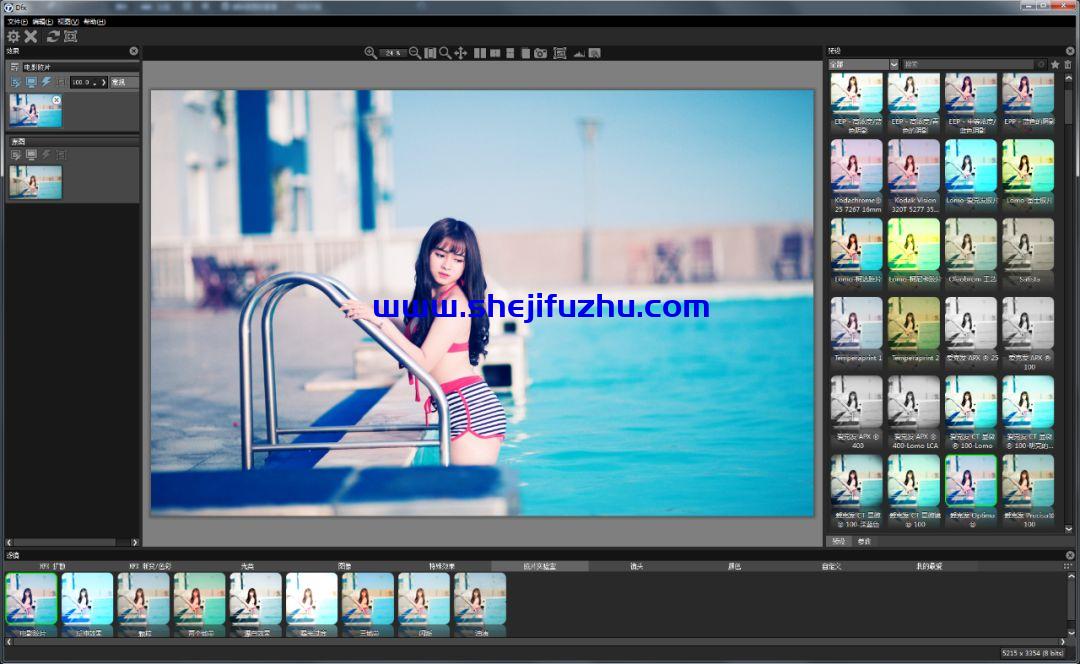
Task: Click the camera snapshot icon
Action: [541, 53]
